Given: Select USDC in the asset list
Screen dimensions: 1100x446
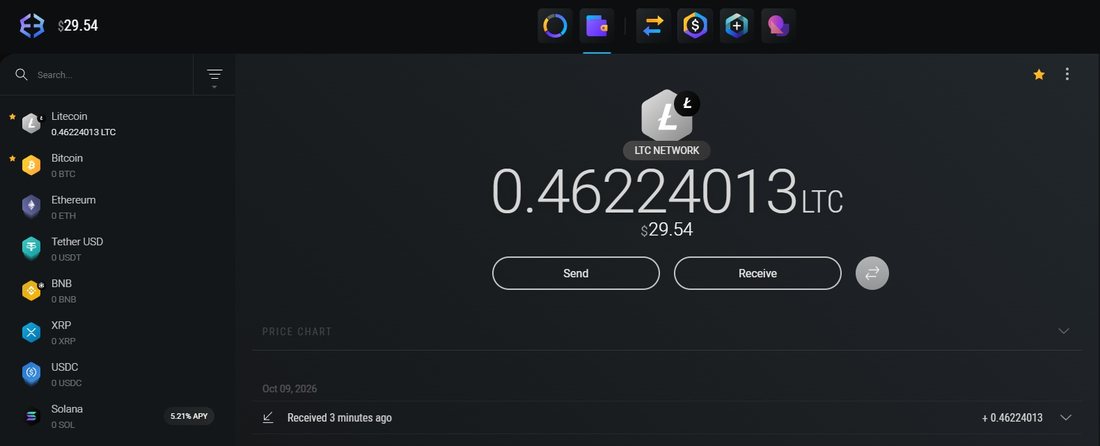Looking at the screenshot, I should click(x=118, y=374).
